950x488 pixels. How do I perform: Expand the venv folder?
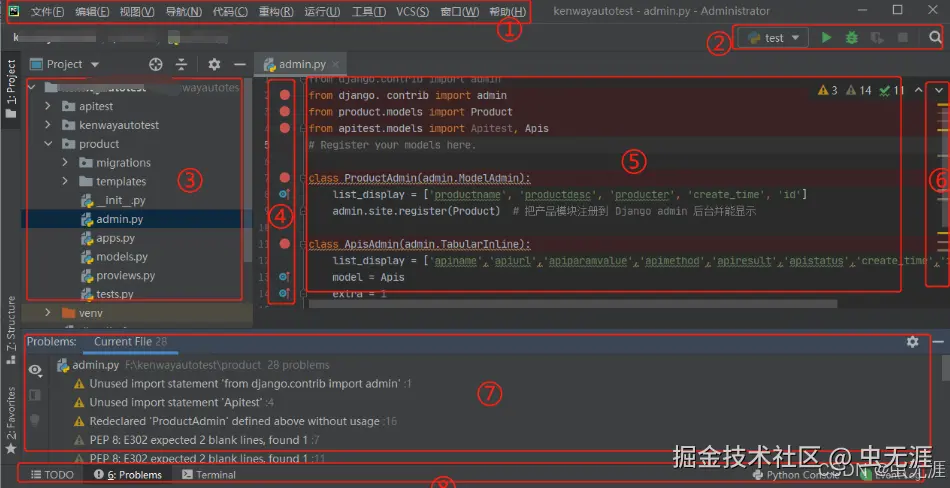coord(48,313)
